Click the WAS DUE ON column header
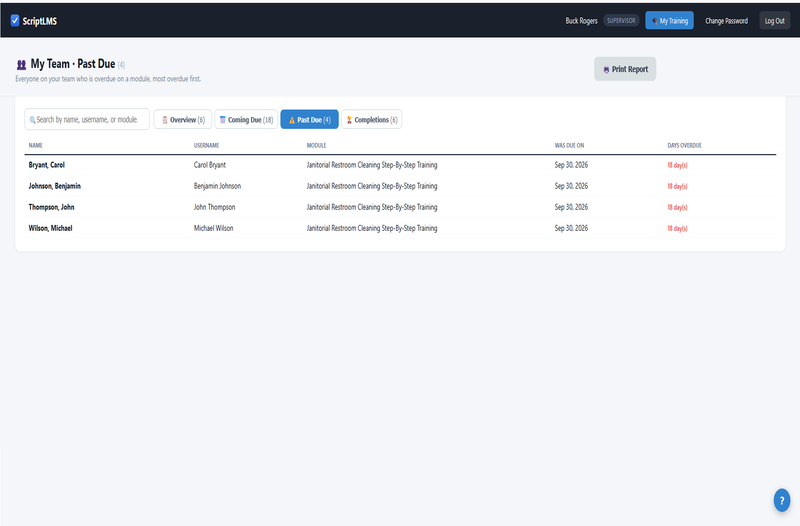The width and height of the screenshot is (800, 526). (569, 145)
